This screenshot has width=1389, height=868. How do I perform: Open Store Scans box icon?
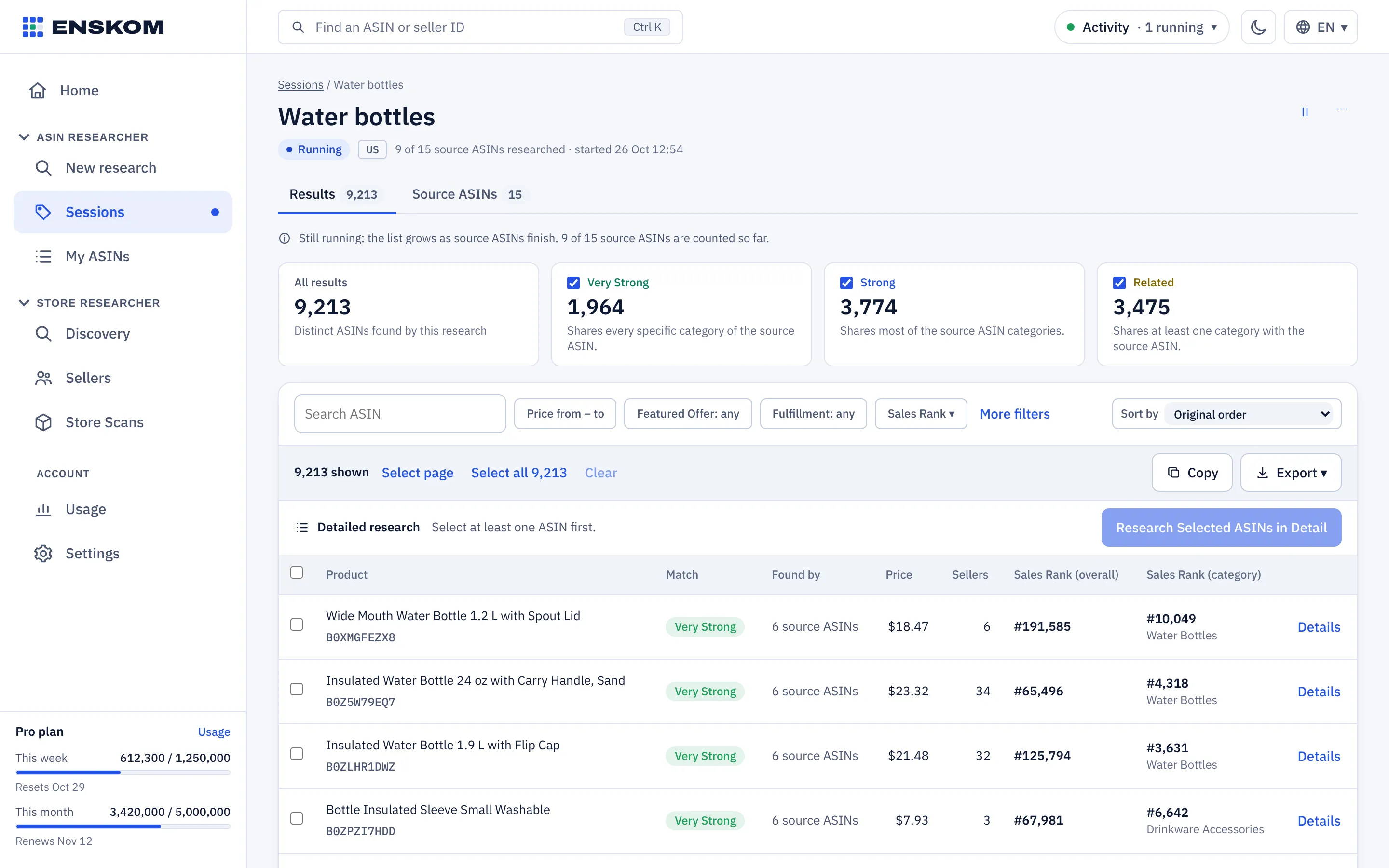click(43, 422)
